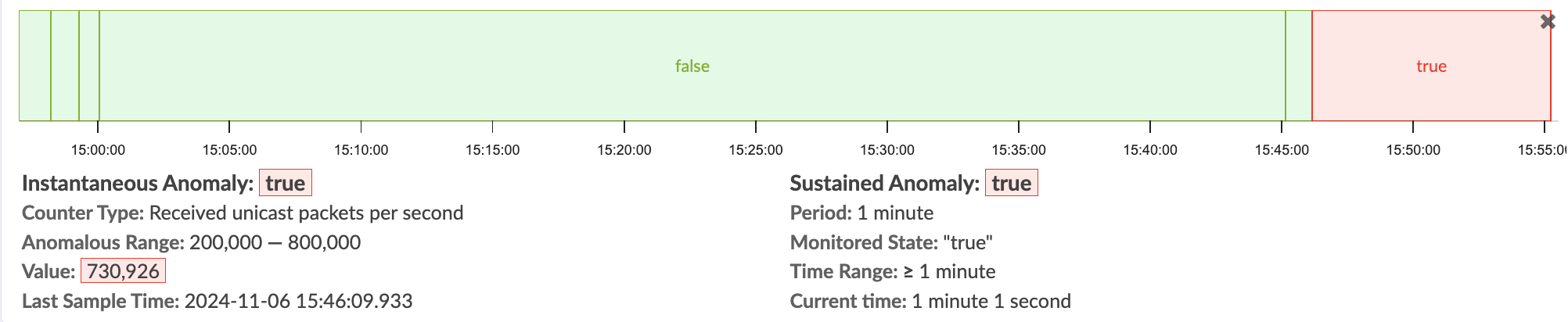Select the highlighted value 730,926

pyautogui.click(x=123, y=271)
